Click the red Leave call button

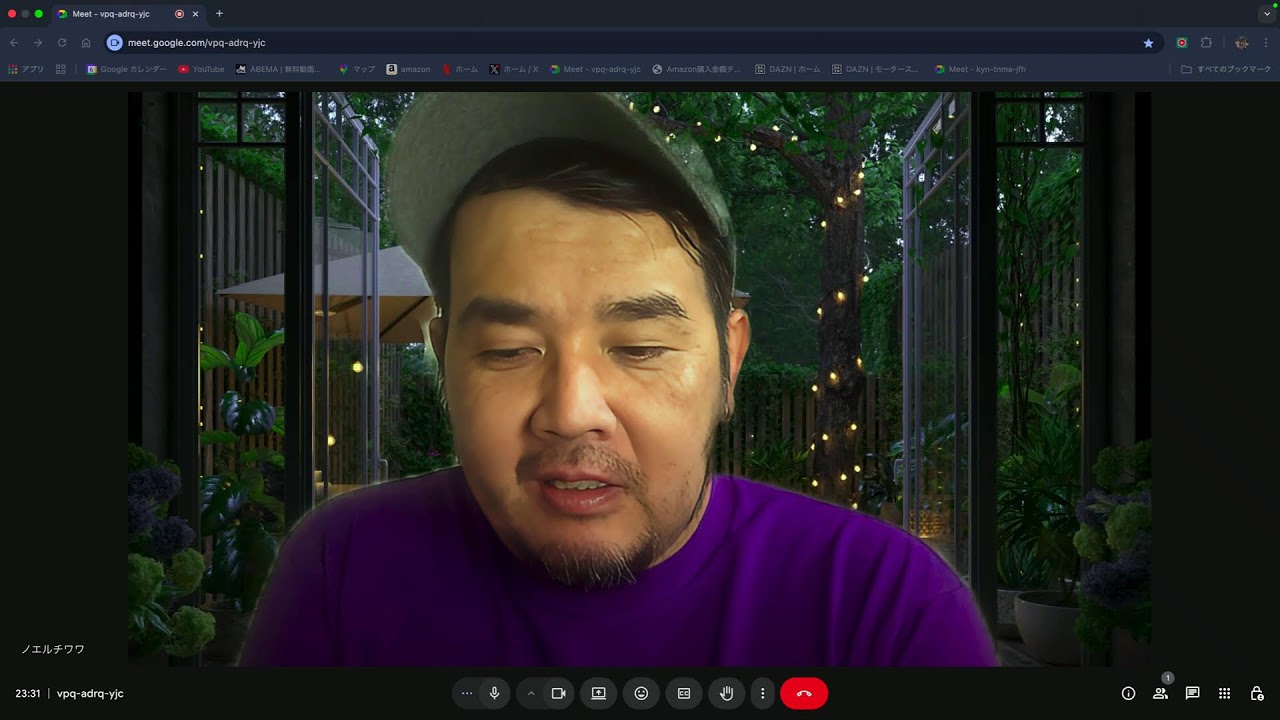pos(804,693)
